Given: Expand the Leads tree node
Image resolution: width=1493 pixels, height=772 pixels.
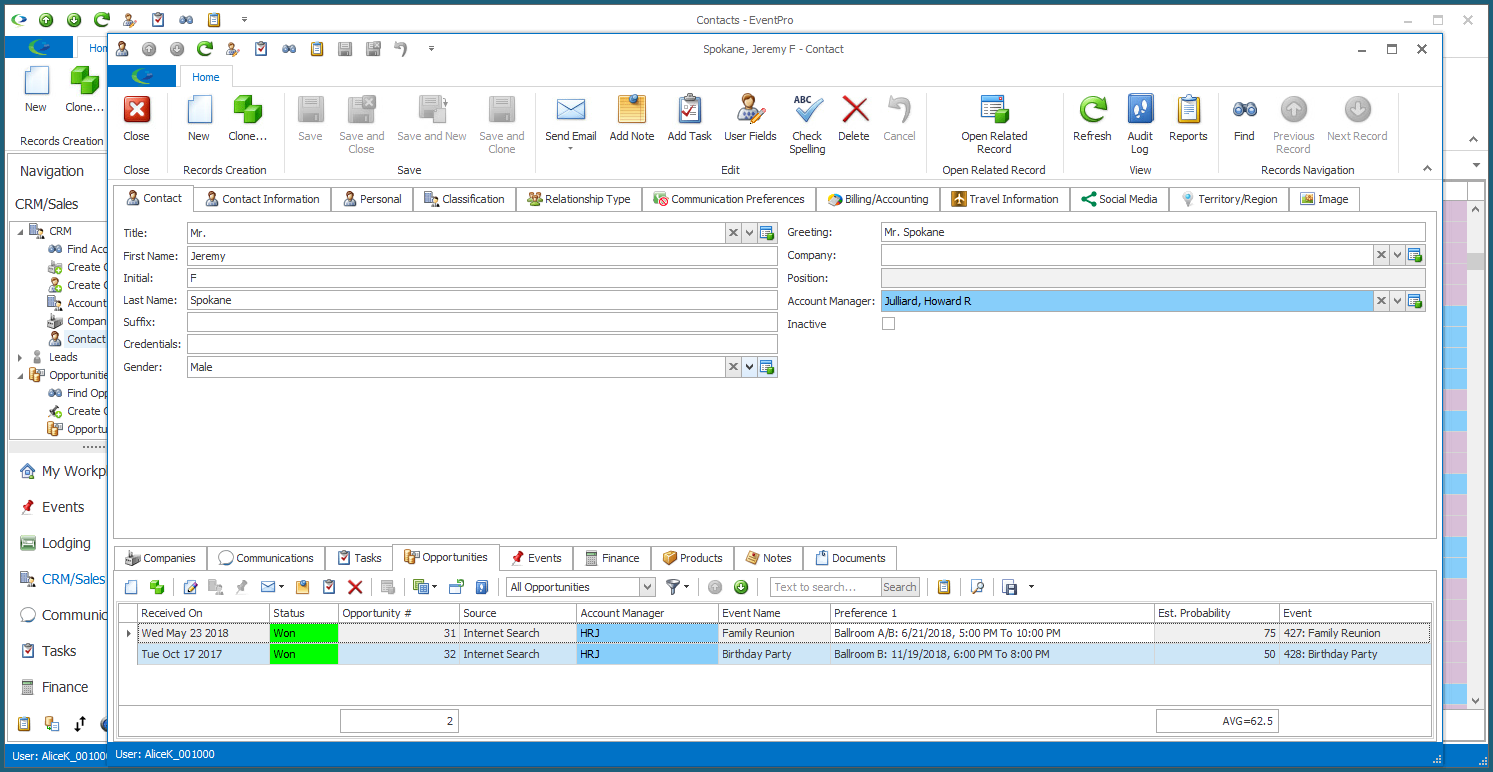Looking at the screenshot, I should 20,357.
